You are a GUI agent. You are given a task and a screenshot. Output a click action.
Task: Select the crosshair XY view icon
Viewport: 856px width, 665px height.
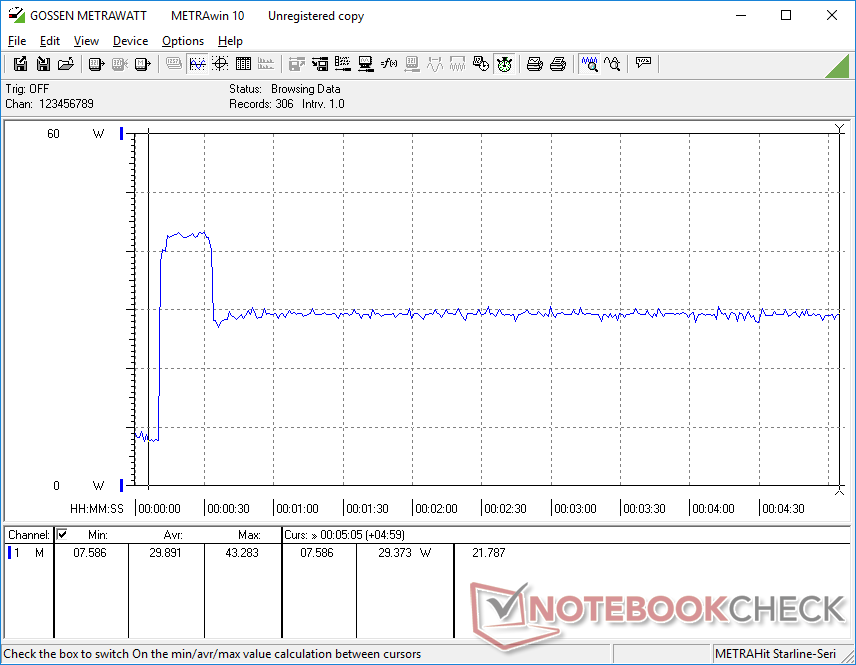pyautogui.click(x=220, y=64)
